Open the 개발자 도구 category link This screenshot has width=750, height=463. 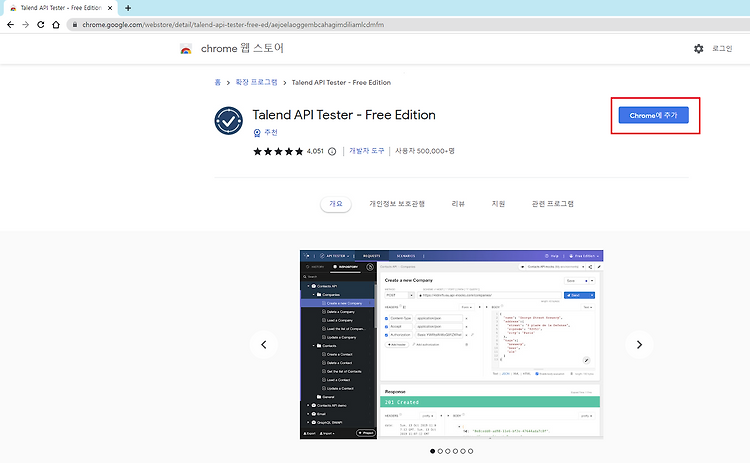[x=366, y=151]
